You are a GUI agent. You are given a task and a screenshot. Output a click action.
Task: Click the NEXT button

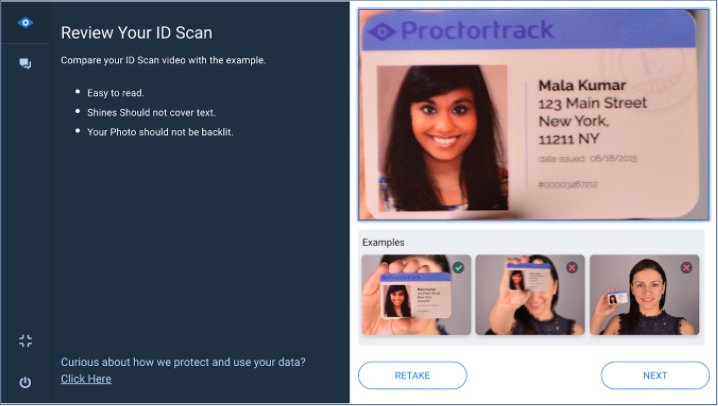pyautogui.click(x=655, y=375)
